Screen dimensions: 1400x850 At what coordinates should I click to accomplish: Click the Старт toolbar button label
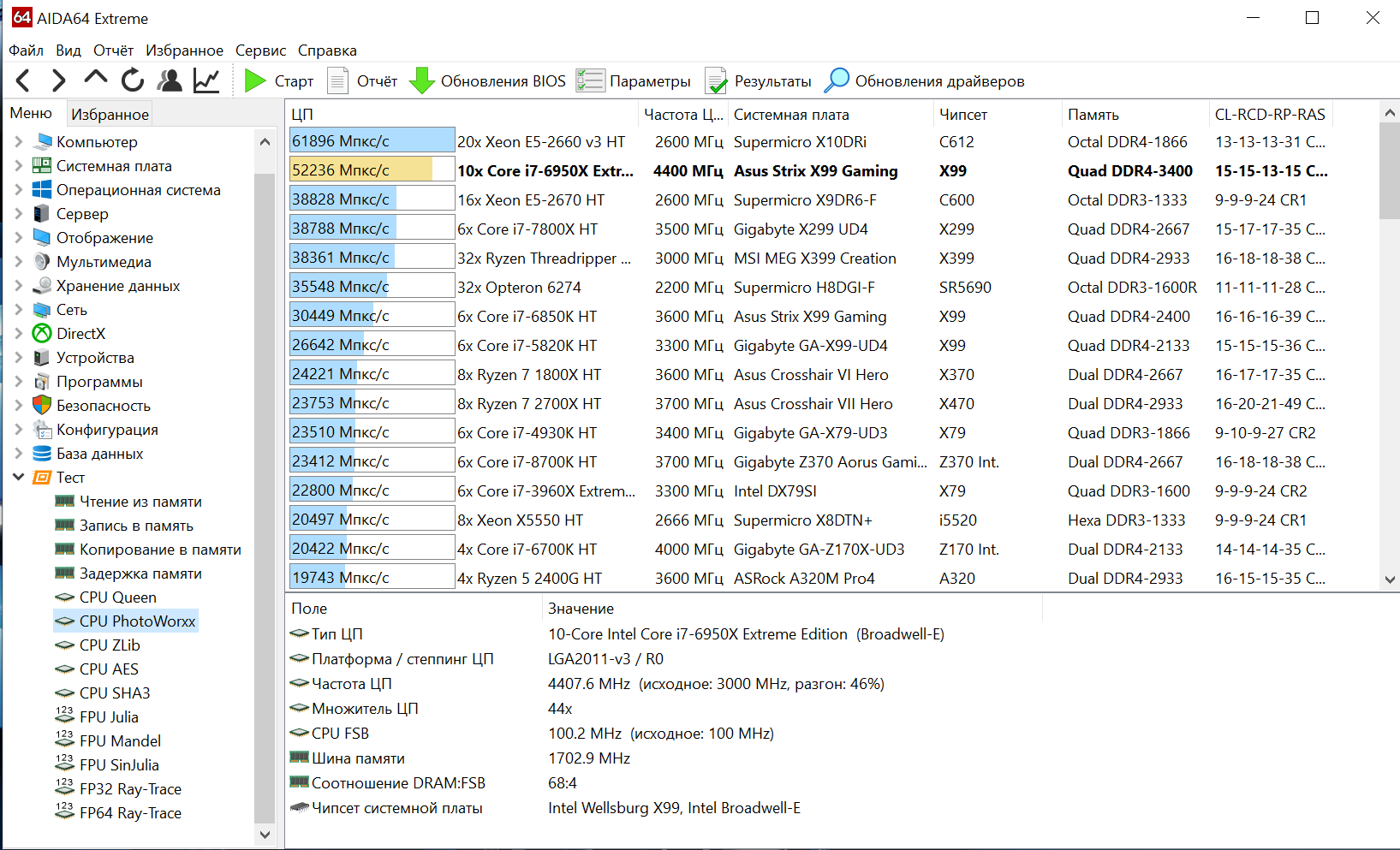pos(294,81)
